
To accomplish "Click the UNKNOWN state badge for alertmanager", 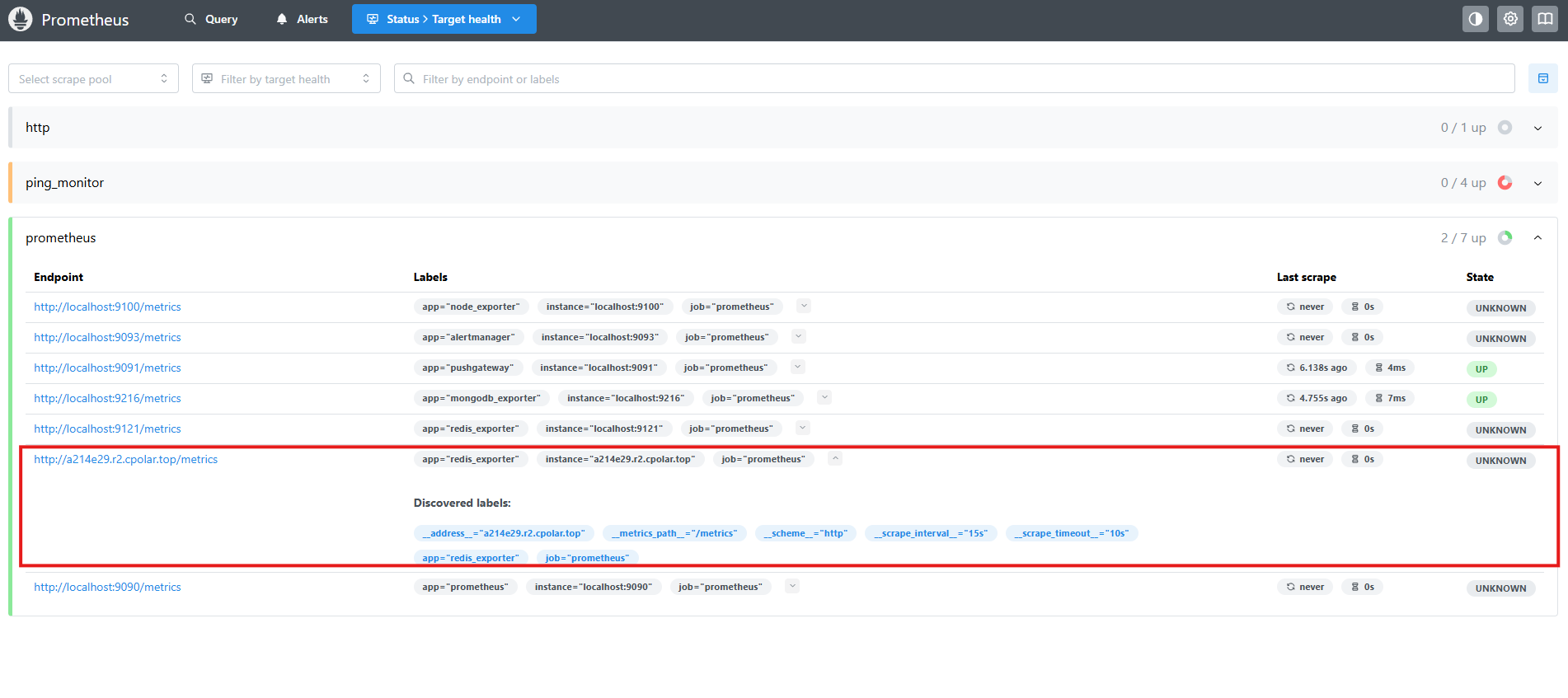I will pyautogui.click(x=1500, y=339).
